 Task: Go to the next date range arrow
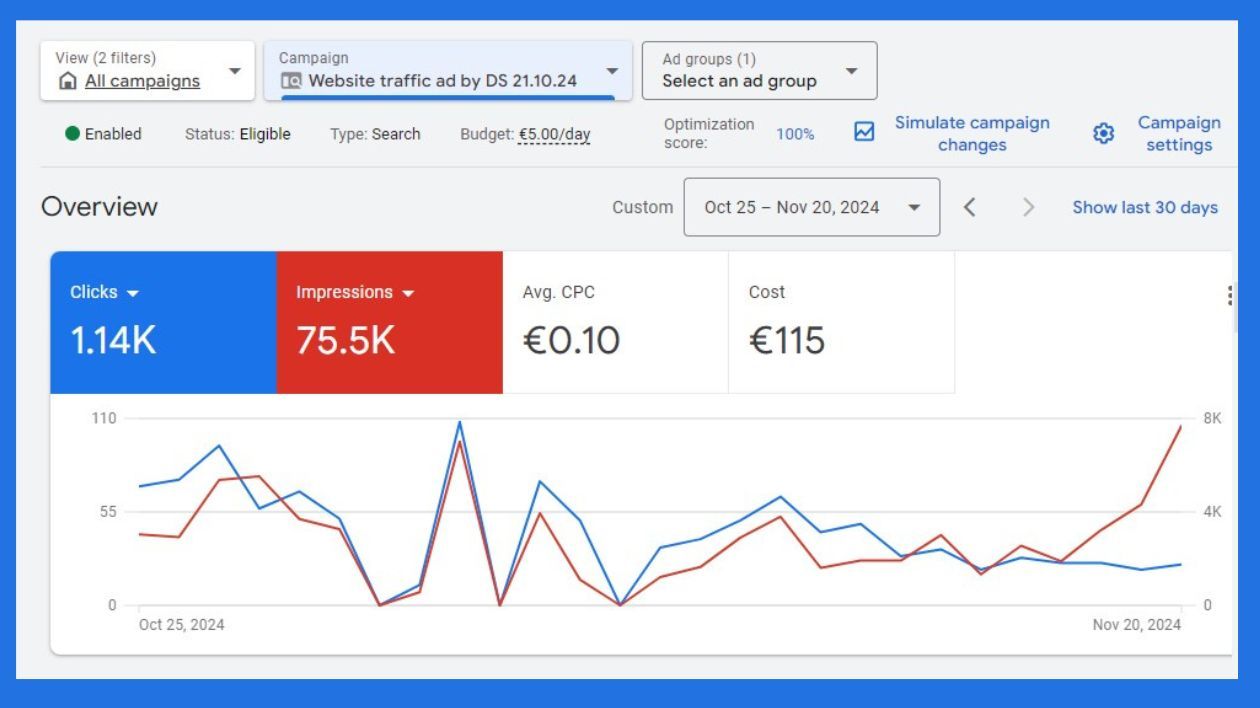1028,207
